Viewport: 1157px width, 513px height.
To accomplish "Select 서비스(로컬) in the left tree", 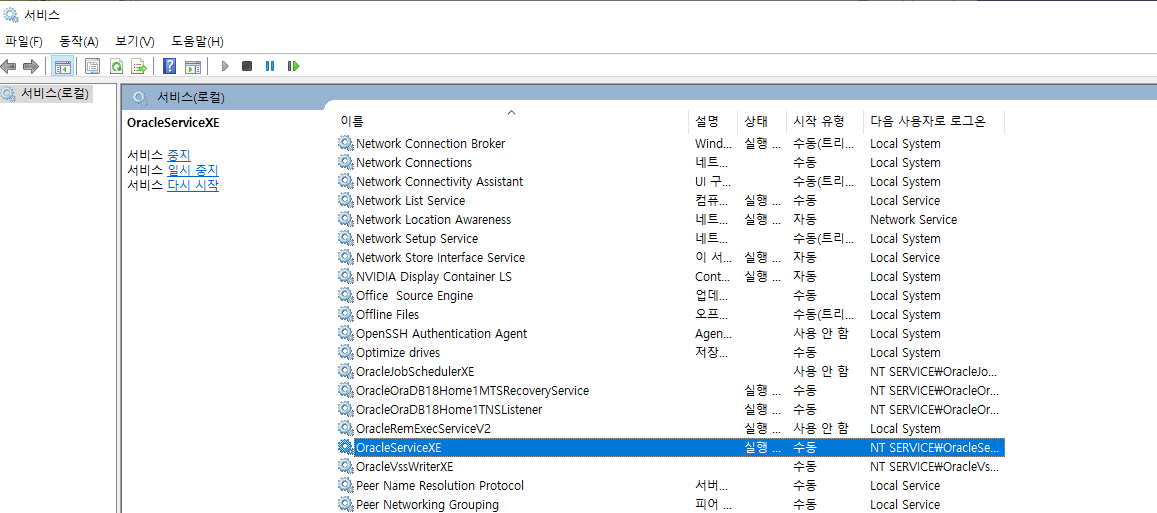I will point(55,94).
